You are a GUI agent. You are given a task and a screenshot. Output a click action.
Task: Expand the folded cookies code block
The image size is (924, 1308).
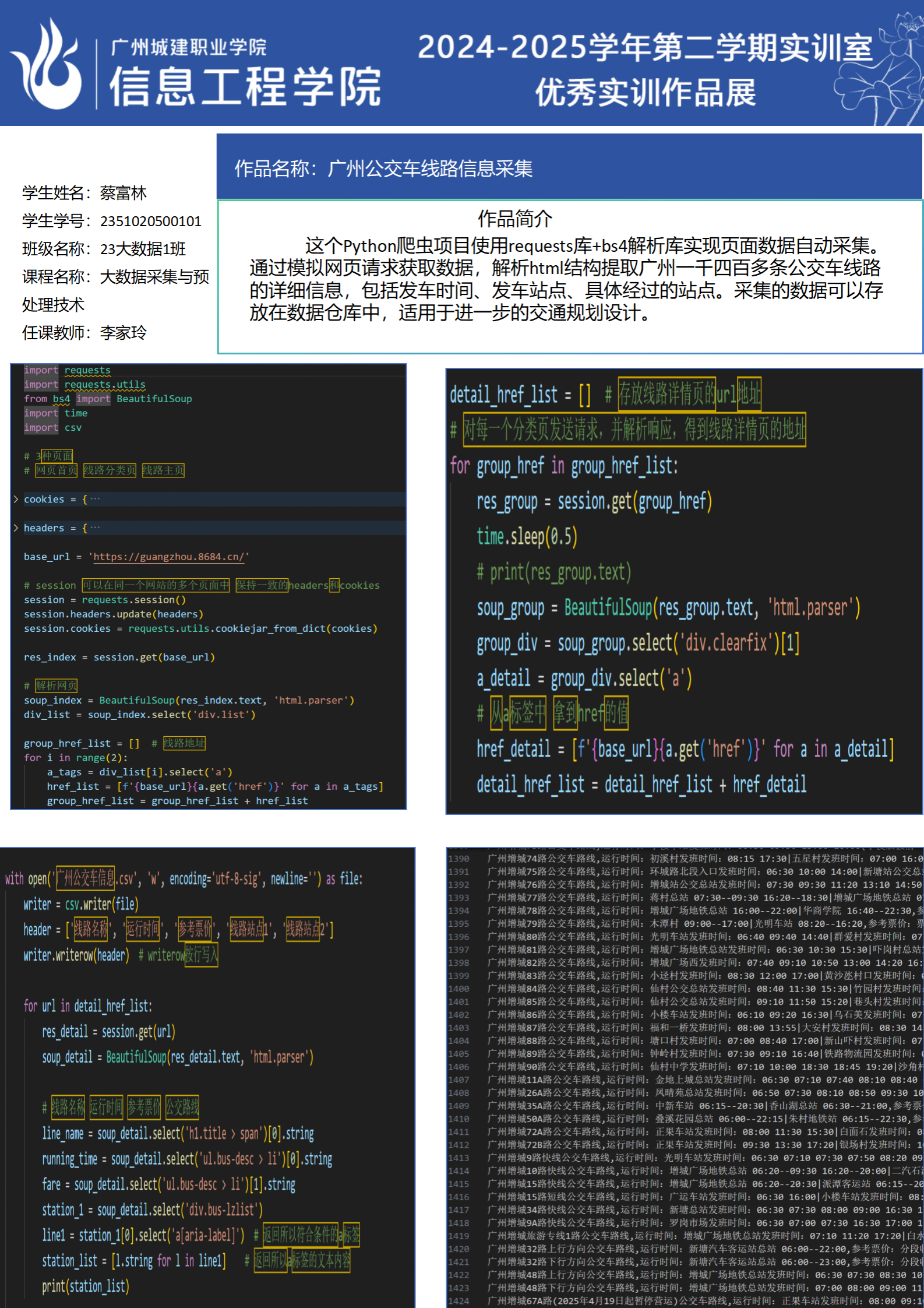click(x=16, y=500)
